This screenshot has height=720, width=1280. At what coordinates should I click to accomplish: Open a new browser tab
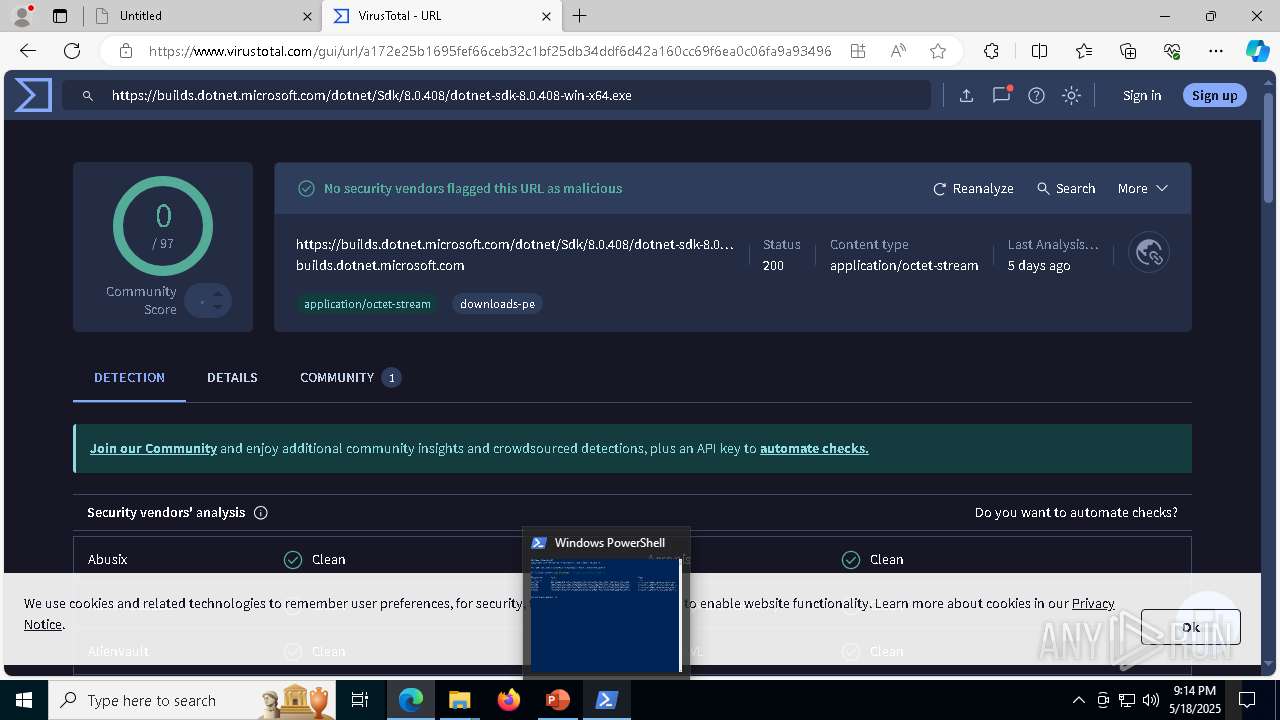point(580,16)
